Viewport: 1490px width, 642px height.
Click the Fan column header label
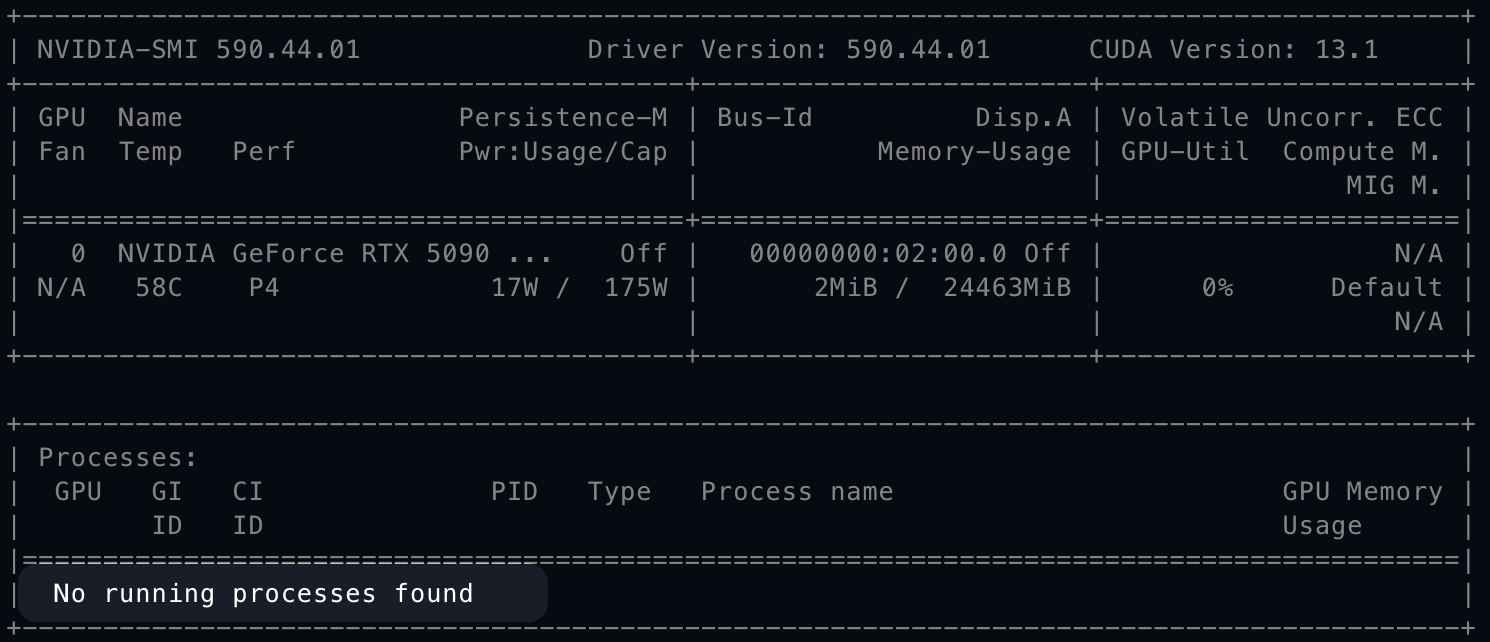[x=61, y=151]
